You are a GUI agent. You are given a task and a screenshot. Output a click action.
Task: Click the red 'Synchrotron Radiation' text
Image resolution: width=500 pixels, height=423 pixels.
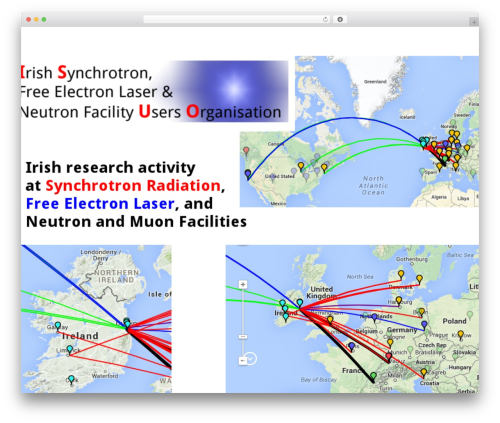click(133, 186)
